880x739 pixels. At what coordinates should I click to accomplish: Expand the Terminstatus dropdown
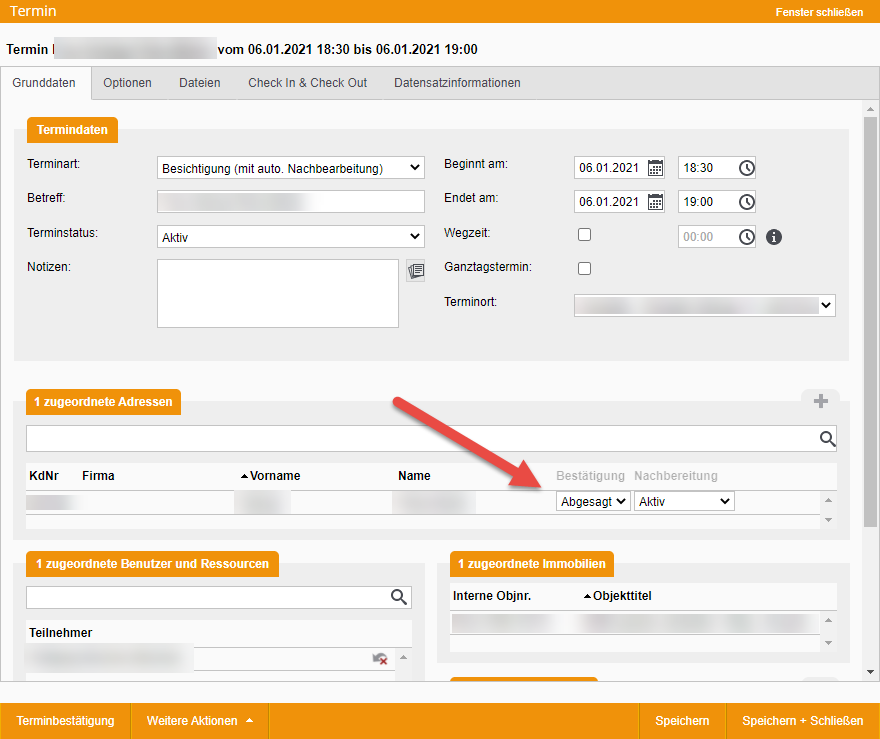(291, 237)
